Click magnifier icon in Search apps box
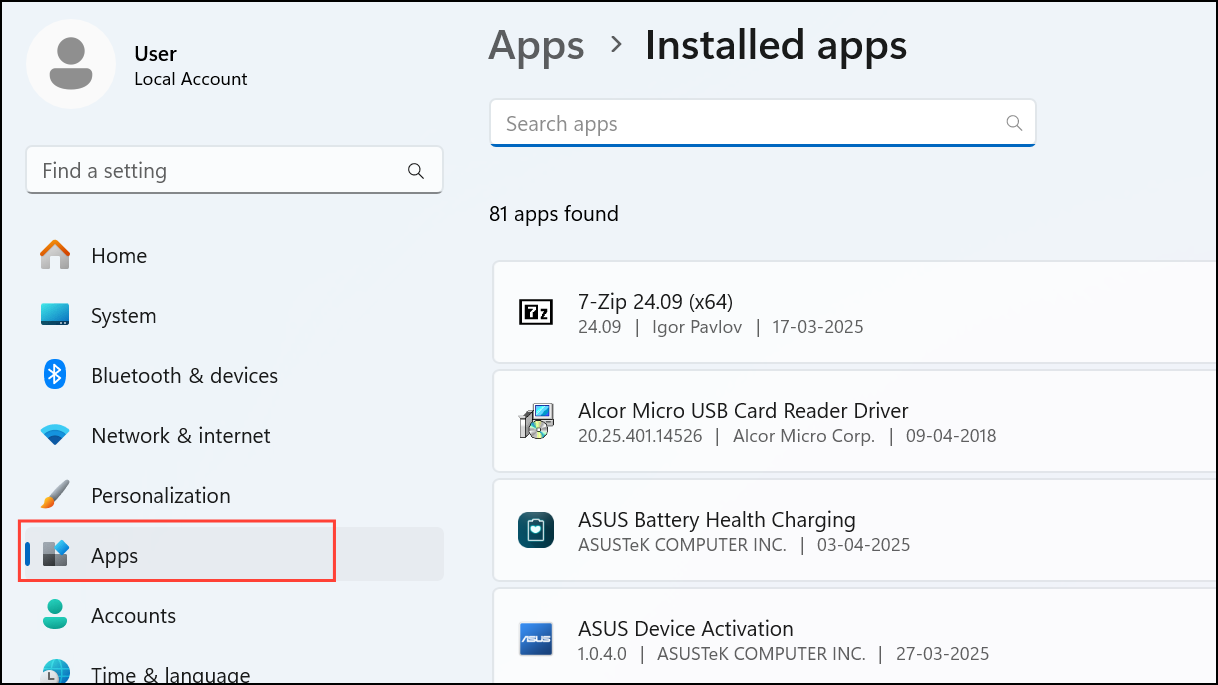This screenshot has width=1218, height=685. tap(1014, 123)
